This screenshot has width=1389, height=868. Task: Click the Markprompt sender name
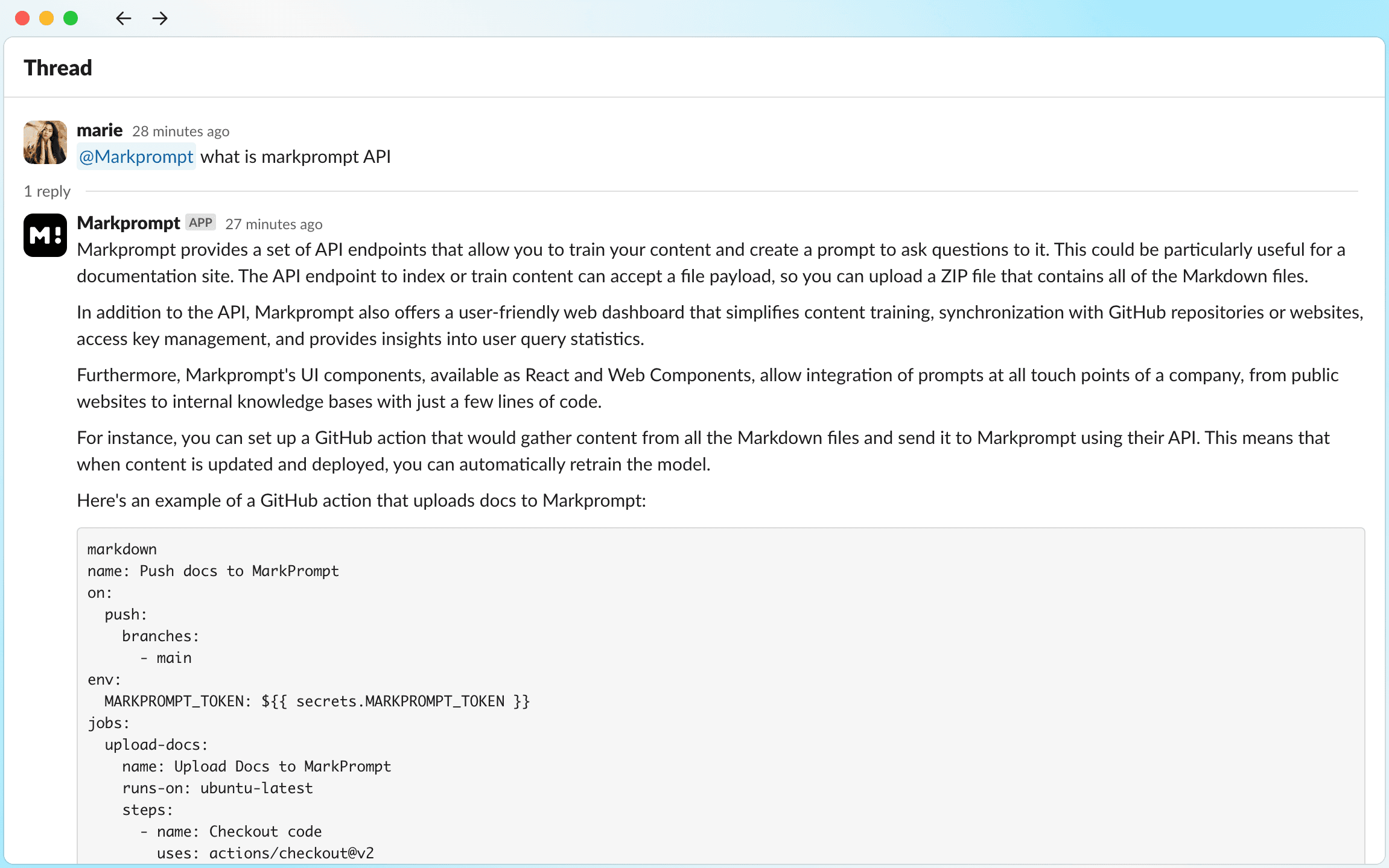[129, 223]
